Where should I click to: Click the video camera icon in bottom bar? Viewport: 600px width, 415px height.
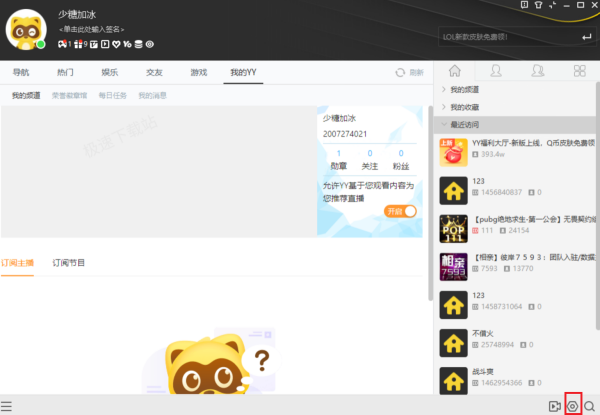(x=554, y=406)
